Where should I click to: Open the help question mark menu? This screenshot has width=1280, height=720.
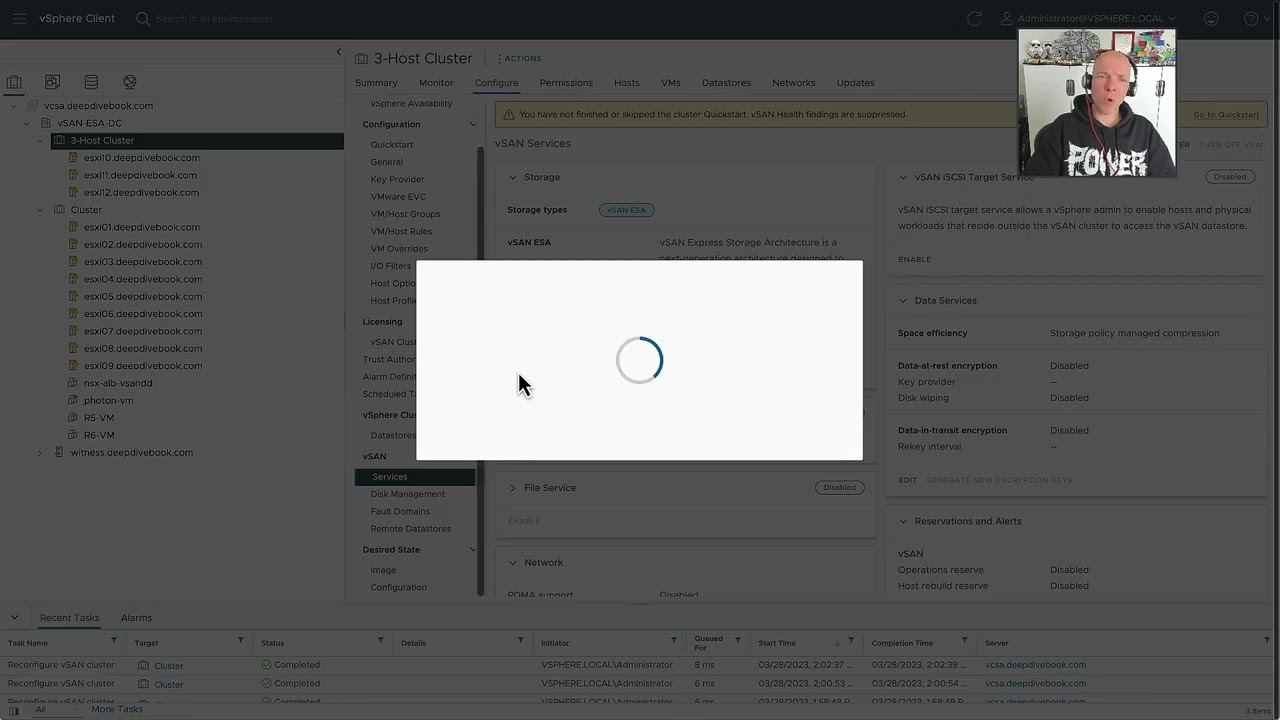point(1250,18)
